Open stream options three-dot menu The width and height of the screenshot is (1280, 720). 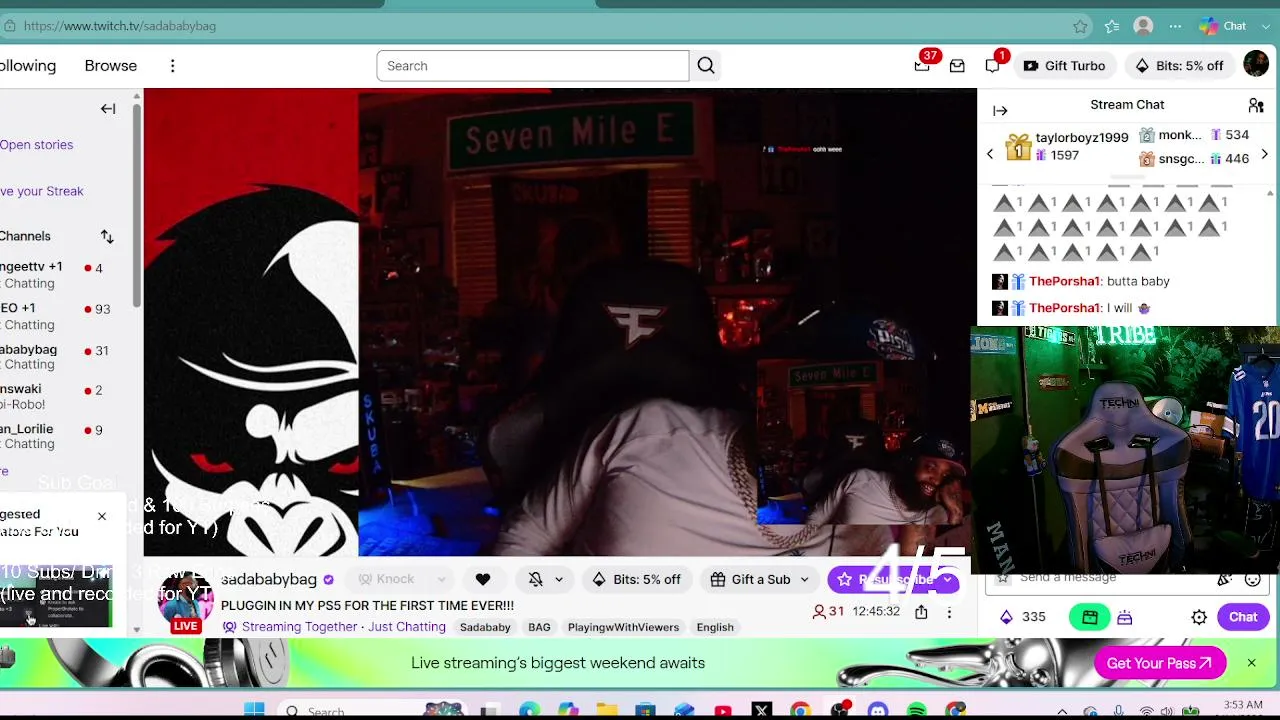click(x=949, y=612)
